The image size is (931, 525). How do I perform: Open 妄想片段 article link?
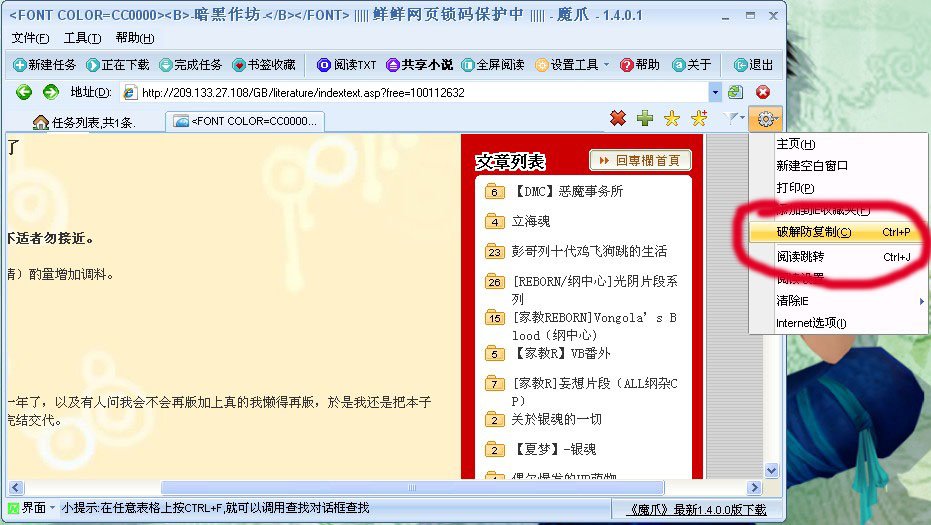594,392
